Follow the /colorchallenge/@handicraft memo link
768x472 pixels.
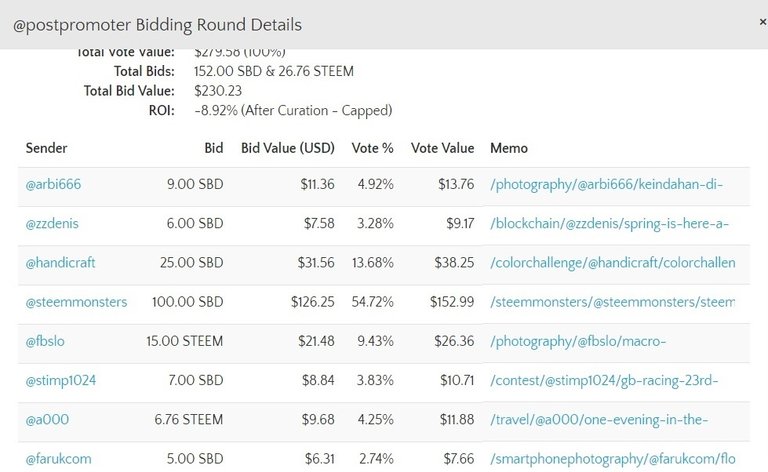click(612, 263)
